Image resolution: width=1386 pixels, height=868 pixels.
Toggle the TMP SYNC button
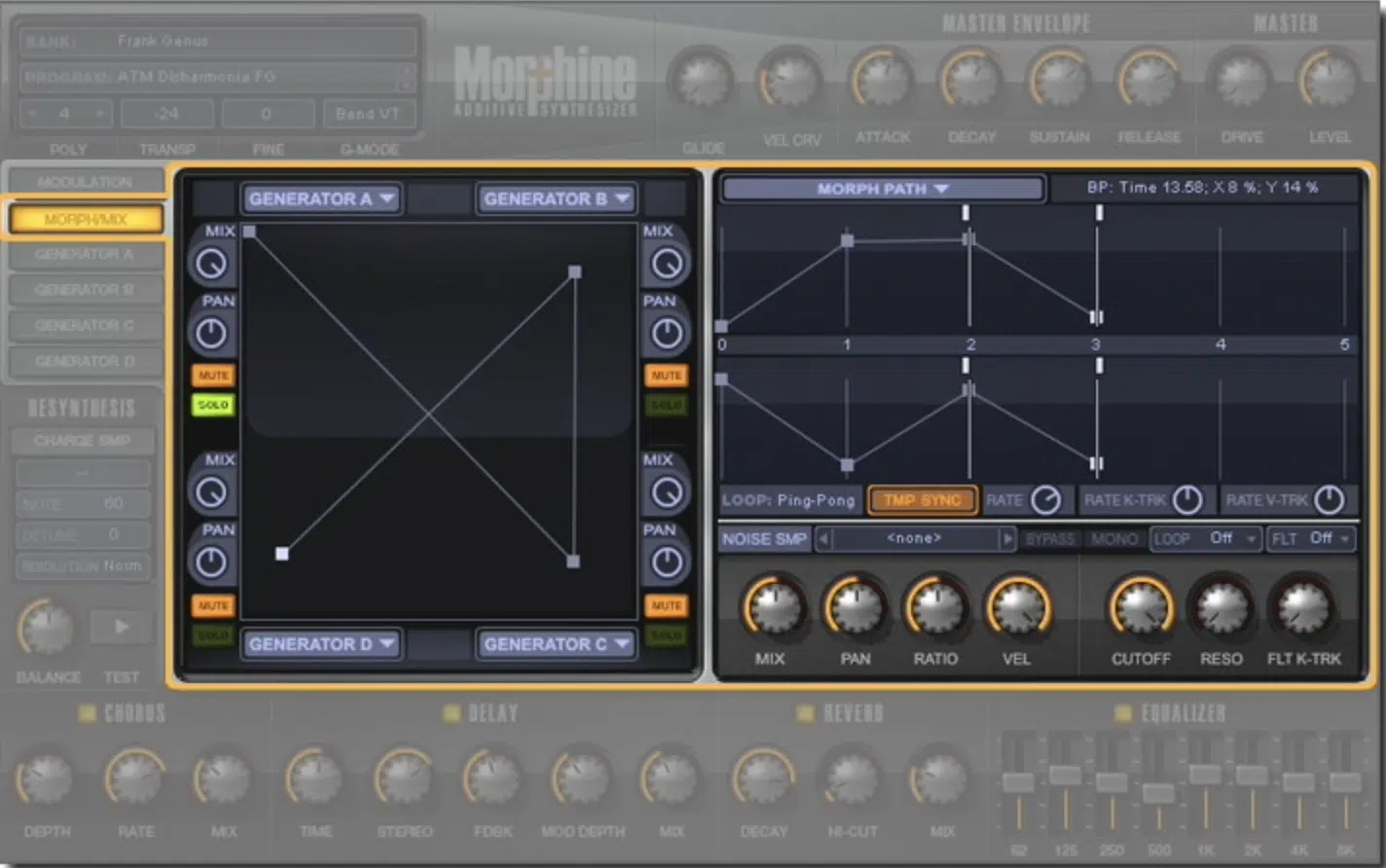922,500
